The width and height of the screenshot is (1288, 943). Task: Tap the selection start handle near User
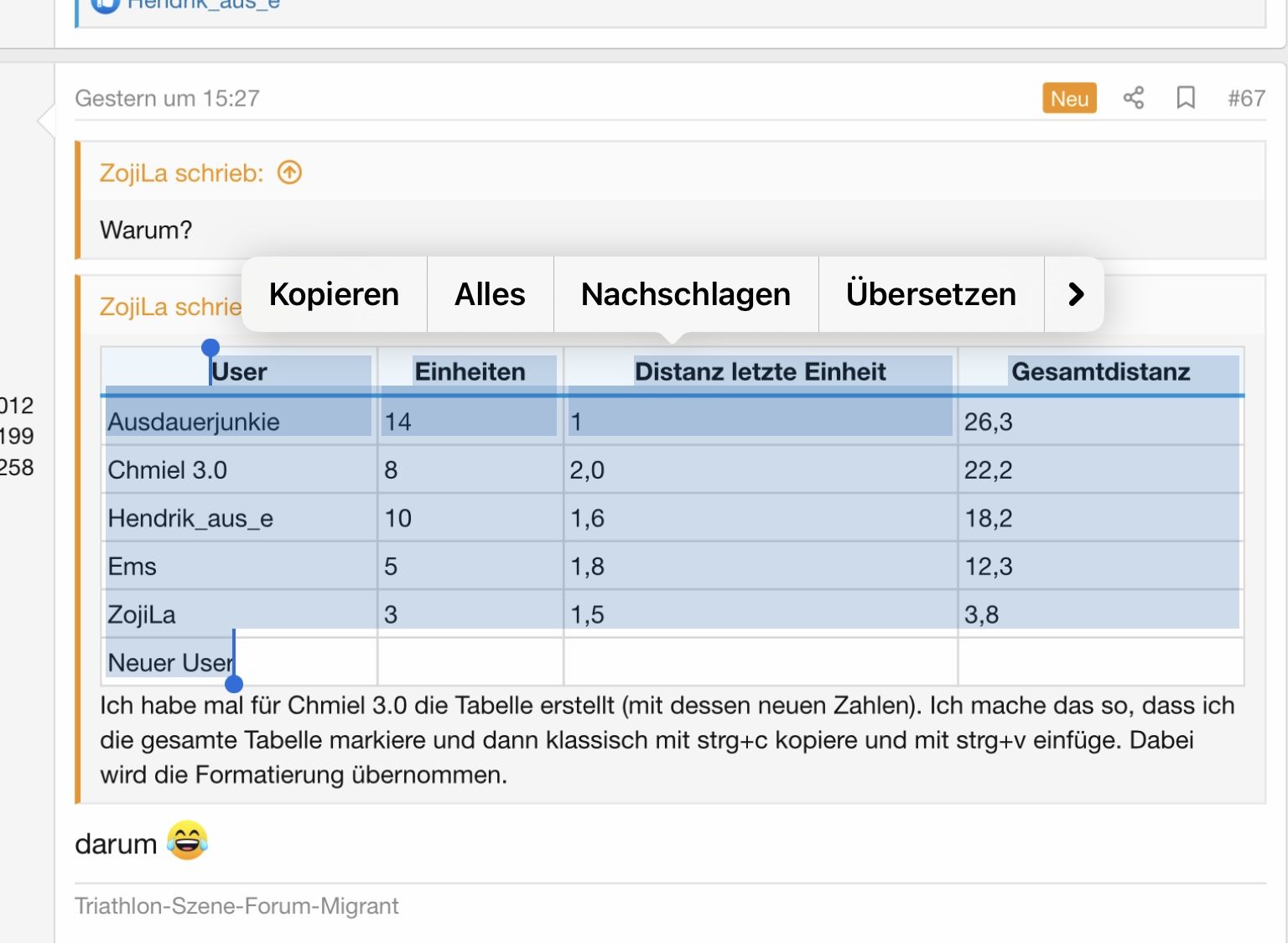(210, 348)
